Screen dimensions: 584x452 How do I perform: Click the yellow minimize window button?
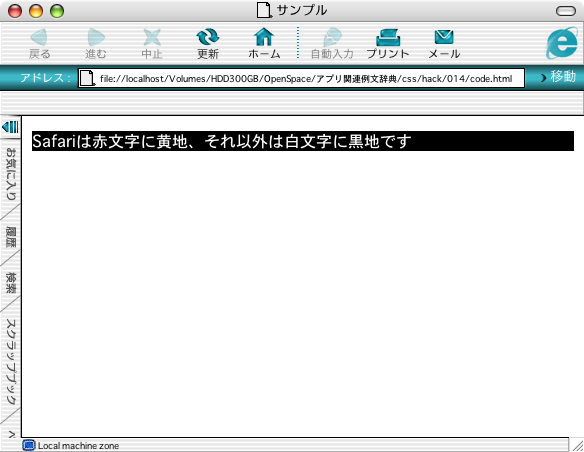pos(36,11)
